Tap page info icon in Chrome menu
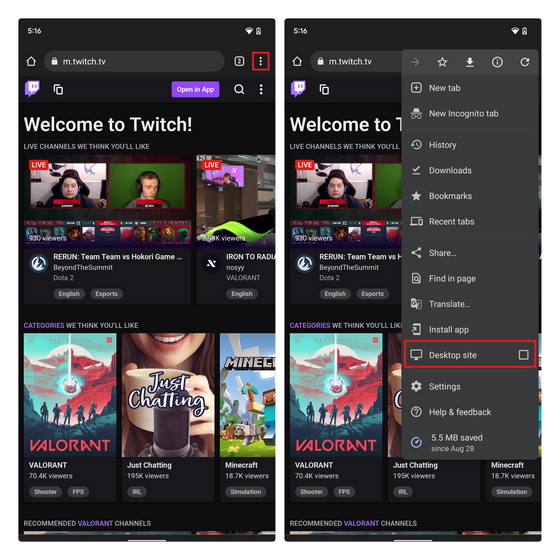560x560 pixels. coord(497,62)
